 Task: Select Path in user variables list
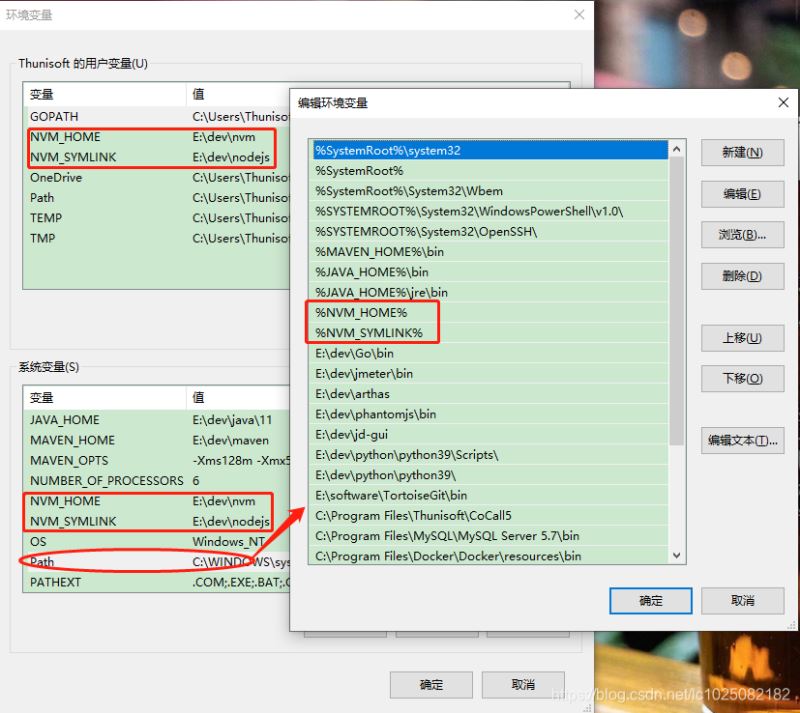coord(157,198)
